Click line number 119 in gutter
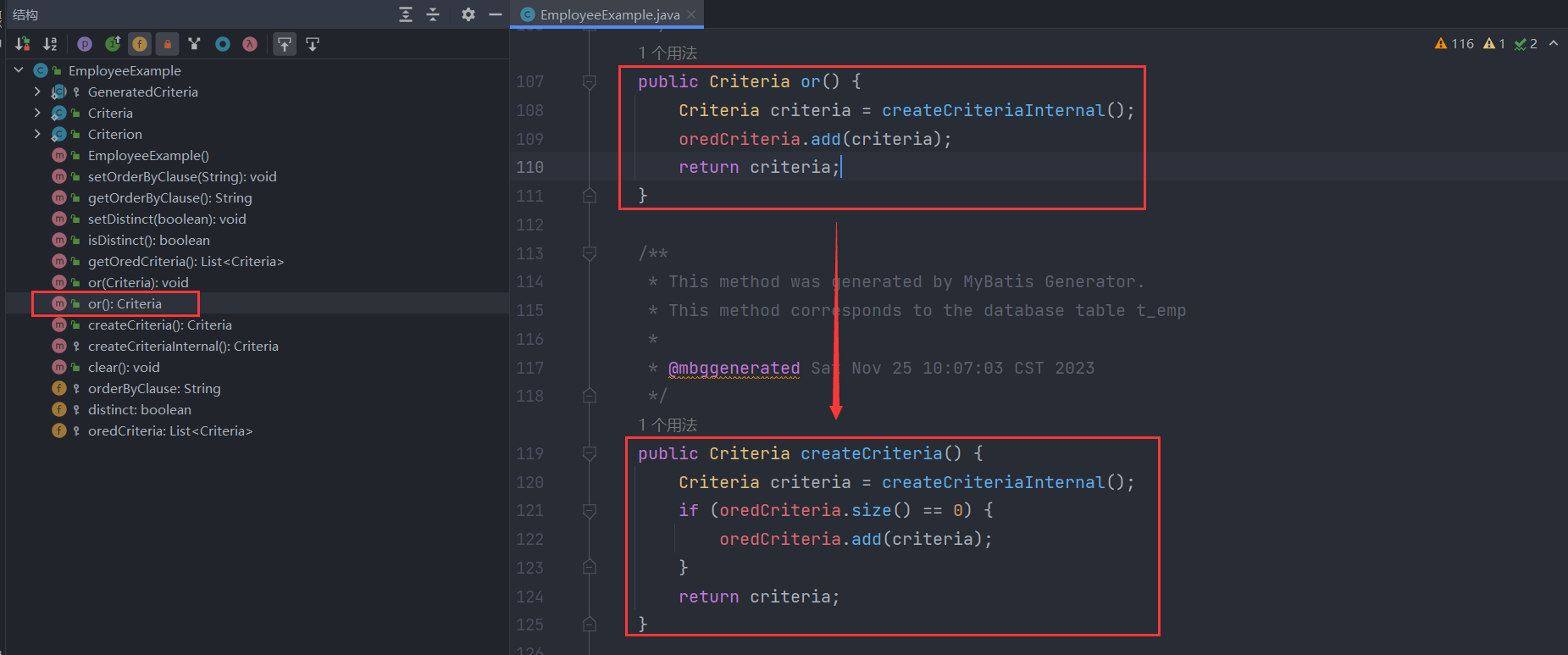Viewport: 1568px width, 655px height. (530, 453)
